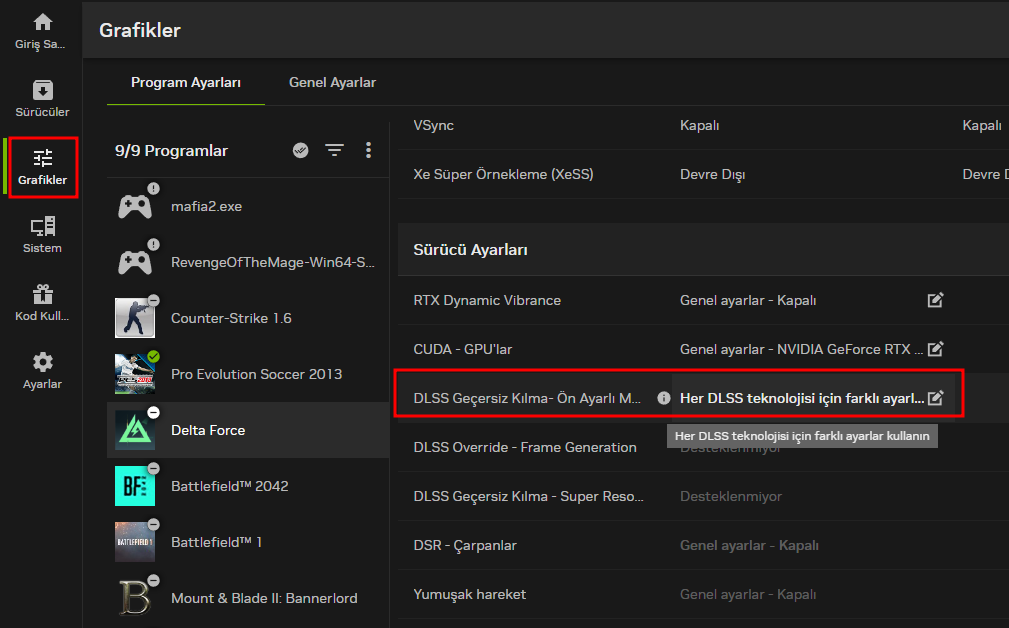Click the Pro Evolution Soccer 2013 thumbnail
The height and width of the screenshot is (628, 1009).
134,374
